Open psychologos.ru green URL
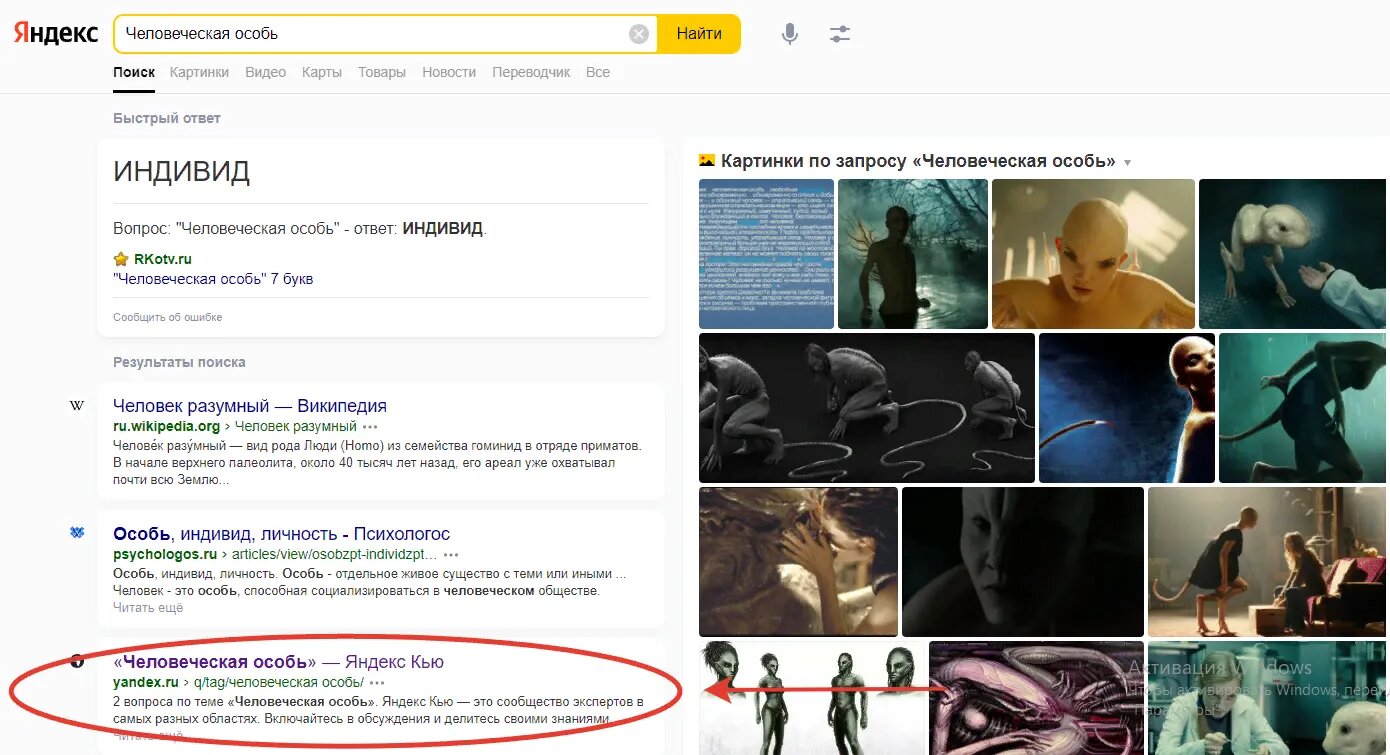Image resolution: width=1390 pixels, height=755 pixels. 165,554
